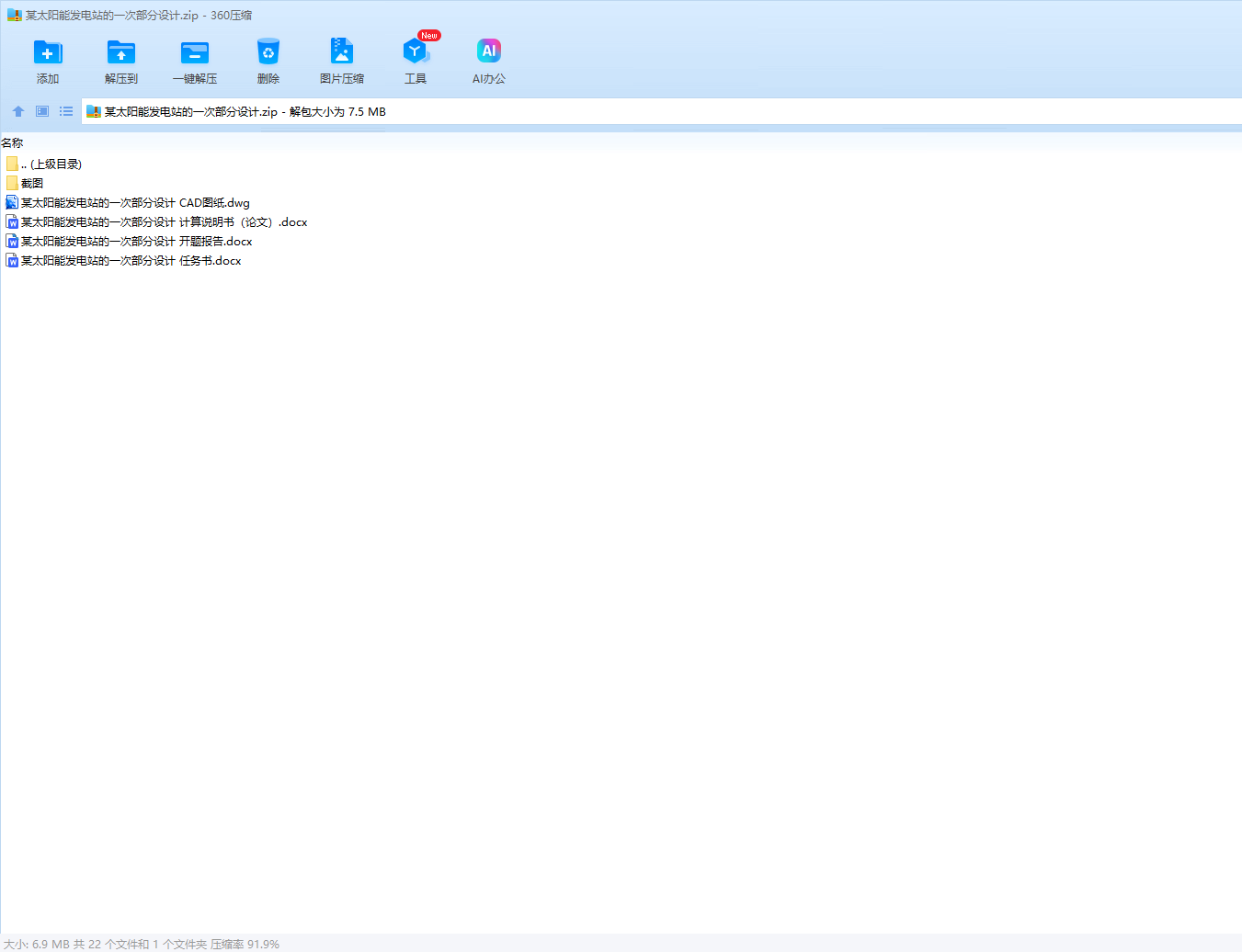1242x952 pixels.
Task: Click the parent directory folder icon
Action: (12, 164)
